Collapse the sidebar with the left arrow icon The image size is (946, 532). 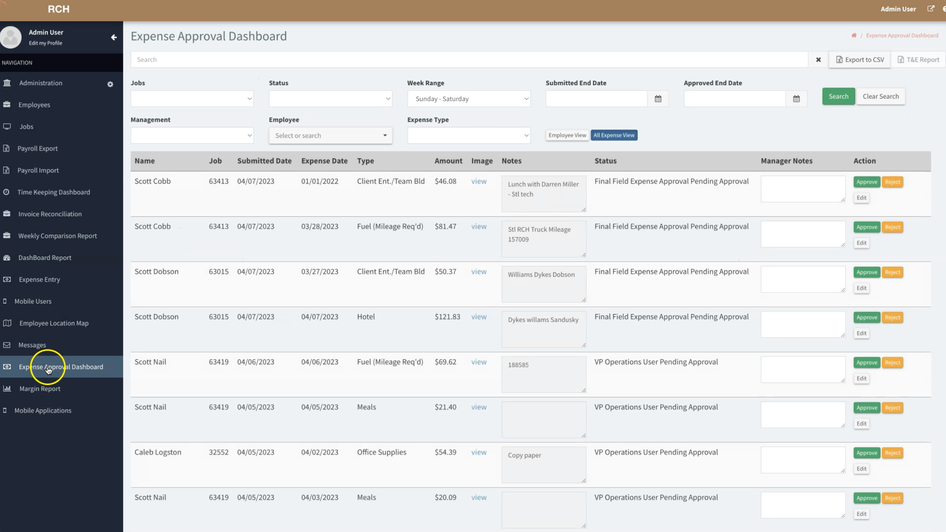tap(113, 37)
